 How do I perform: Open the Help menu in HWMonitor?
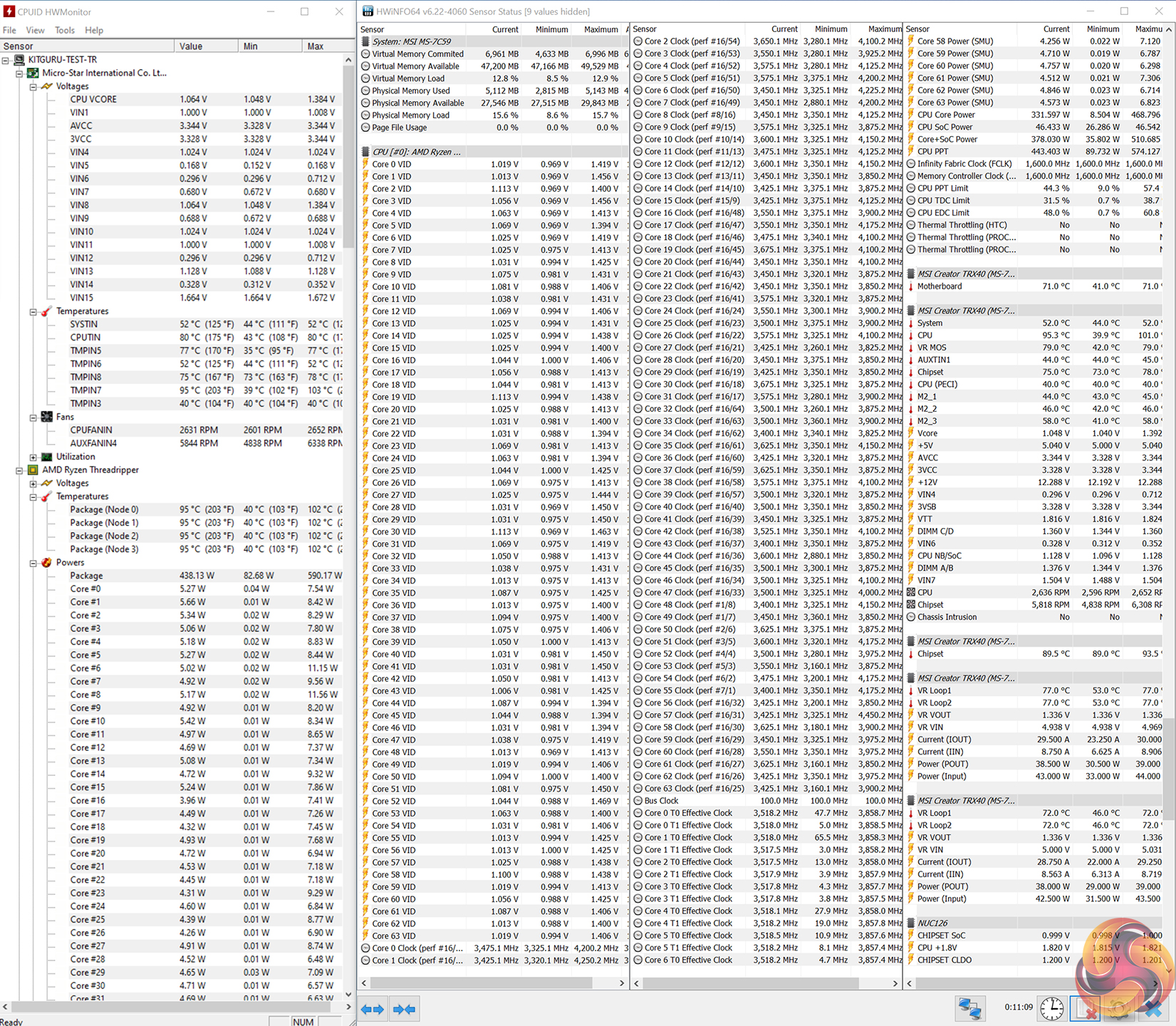[94, 30]
